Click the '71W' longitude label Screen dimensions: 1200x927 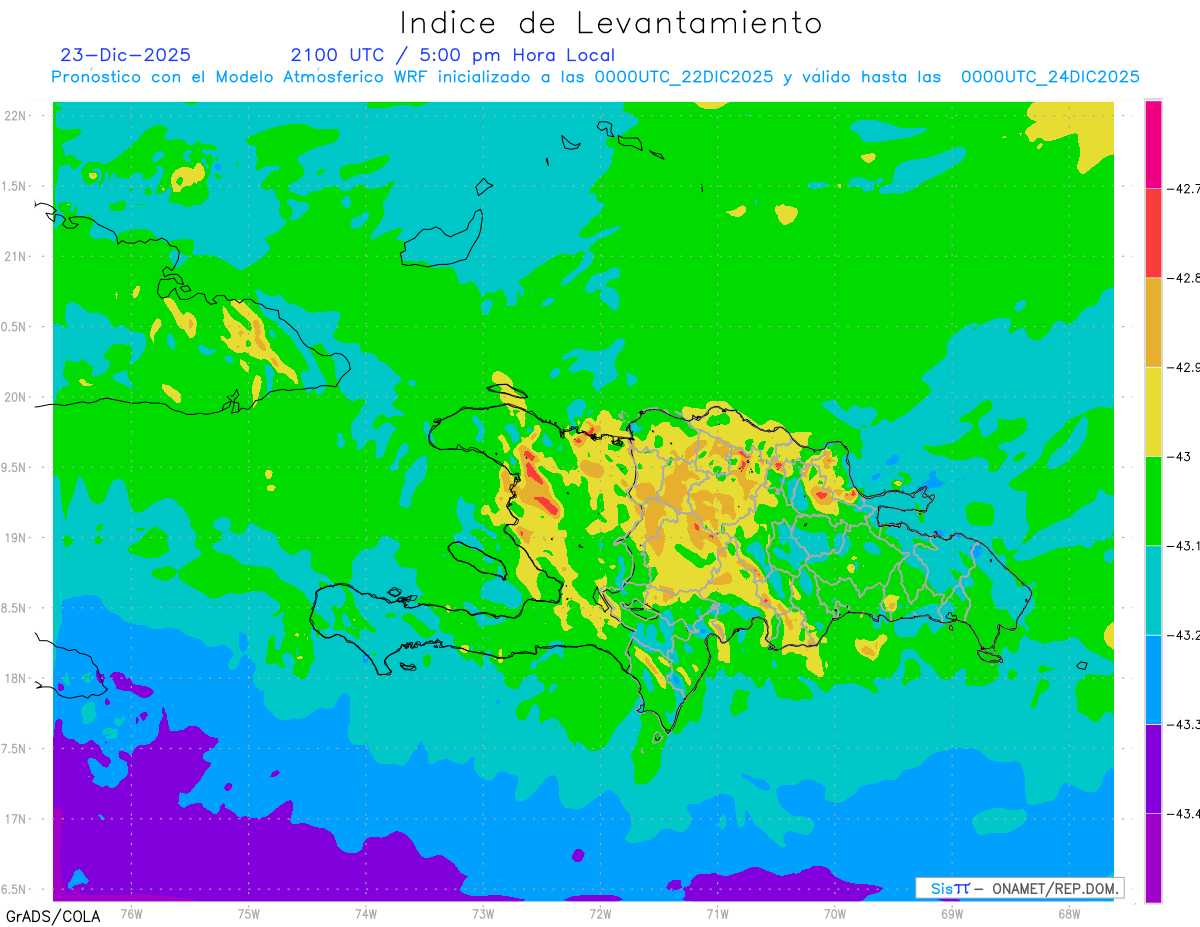(717, 913)
